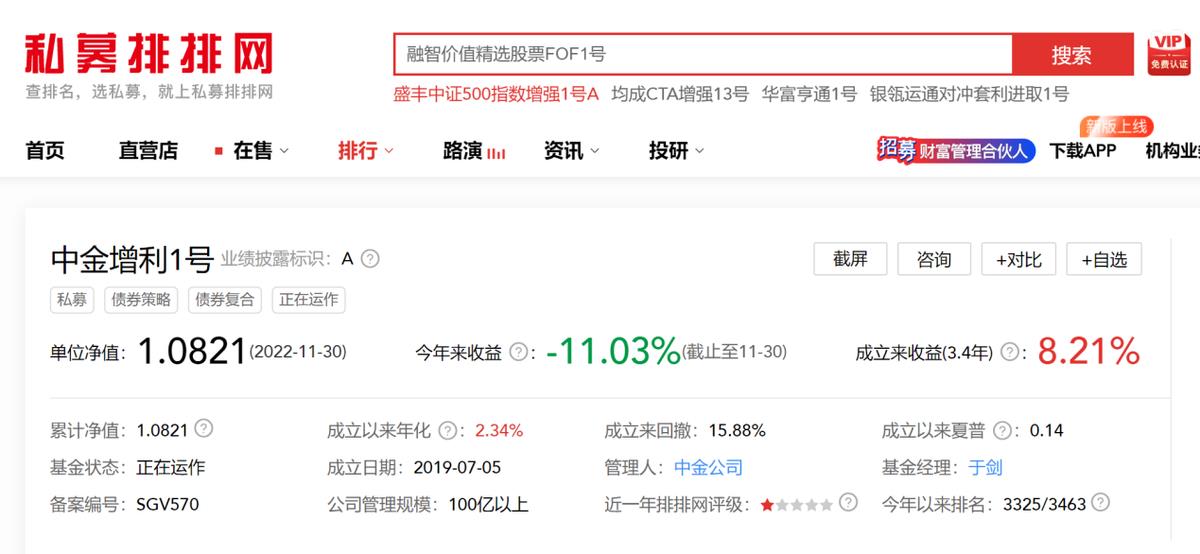Click help icon next to star rating
The height and width of the screenshot is (554, 1200).
coord(848,503)
